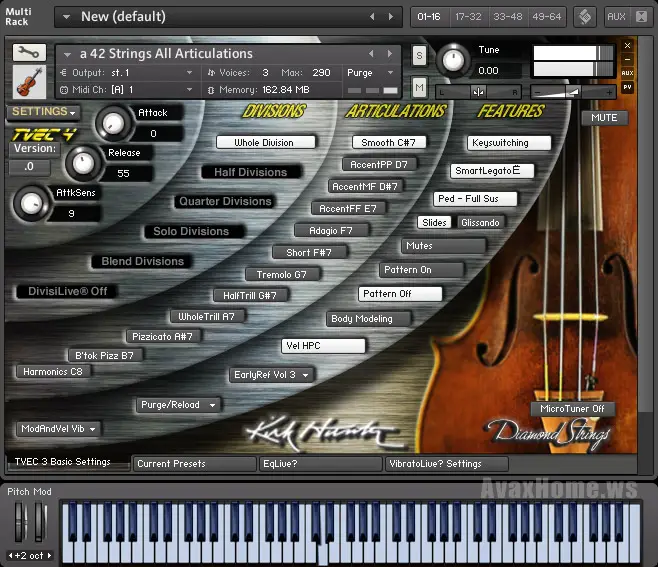Switch to VibratoLive? Settings tab
The image size is (658, 567).
coord(447,464)
